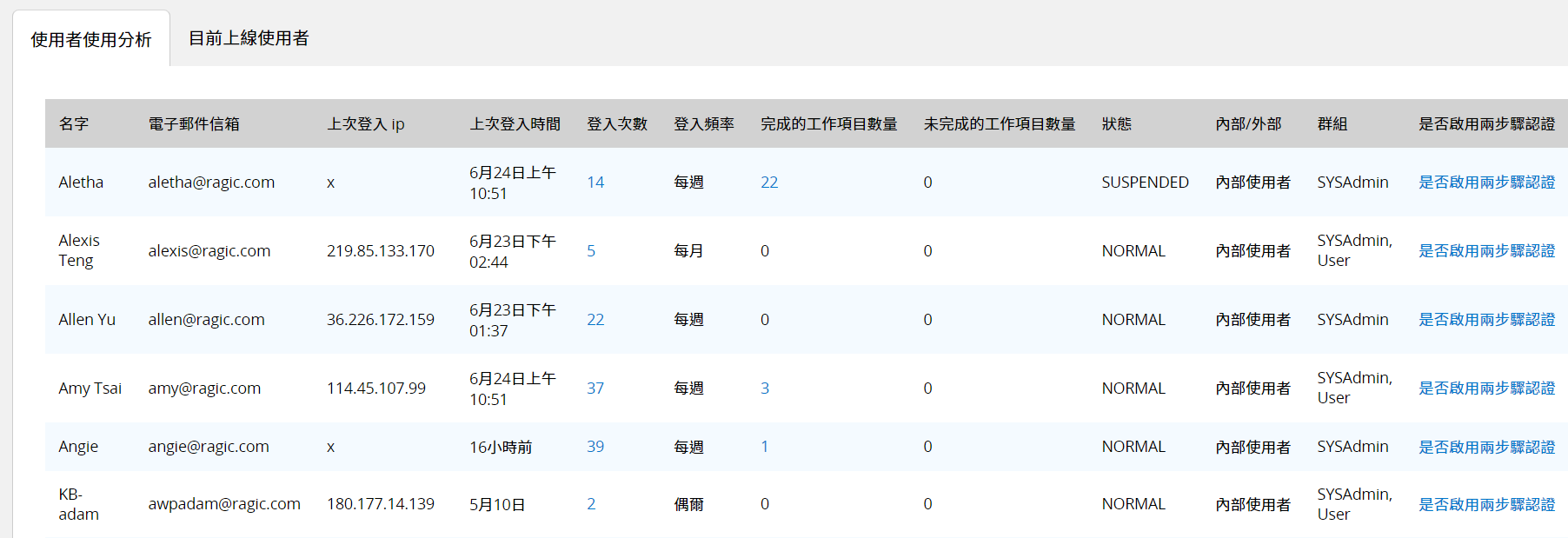Open KB-adam's login count 2
1568x538 pixels.
tap(591, 504)
